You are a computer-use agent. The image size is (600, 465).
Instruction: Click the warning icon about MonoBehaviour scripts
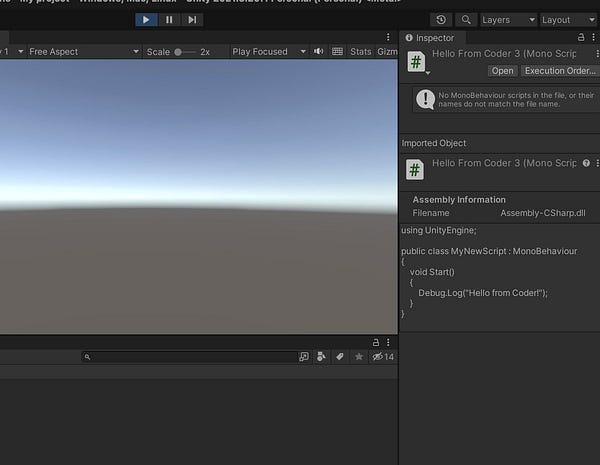pyautogui.click(x=425, y=100)
